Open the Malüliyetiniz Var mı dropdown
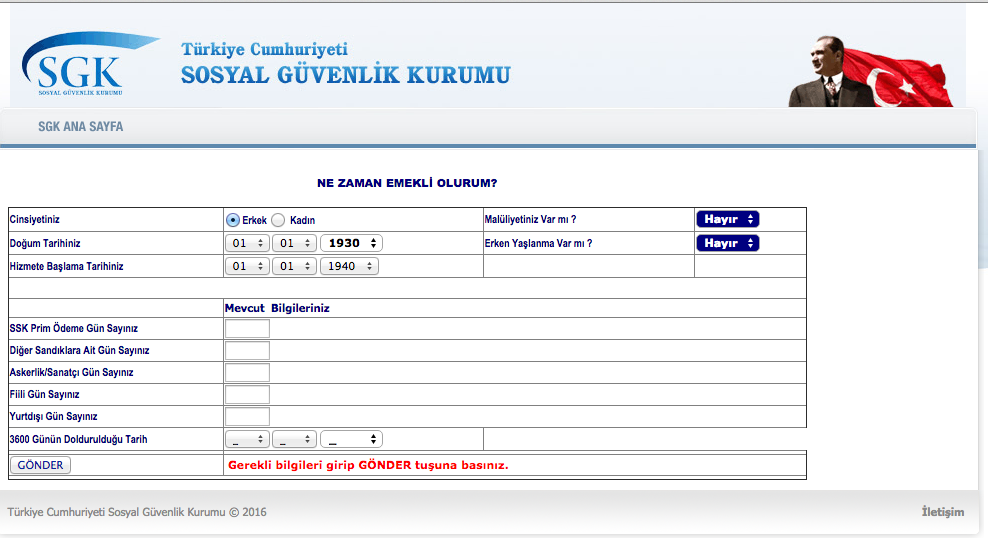 coord(727,219)
